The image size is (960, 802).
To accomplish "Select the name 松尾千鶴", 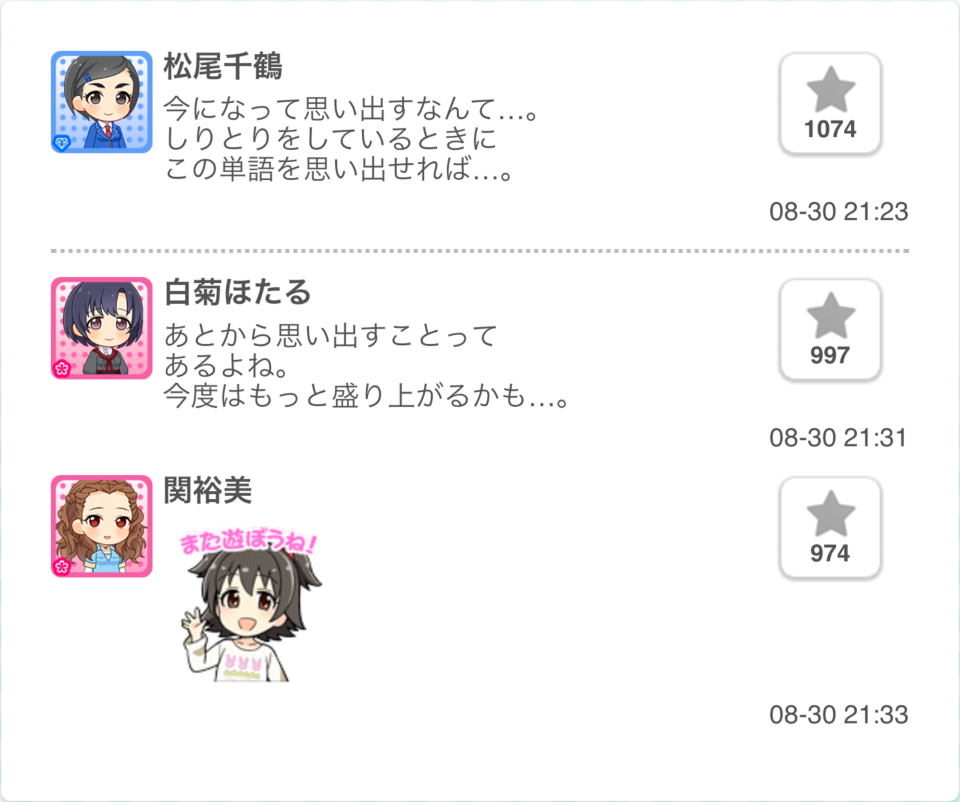I will click(223, 66).
